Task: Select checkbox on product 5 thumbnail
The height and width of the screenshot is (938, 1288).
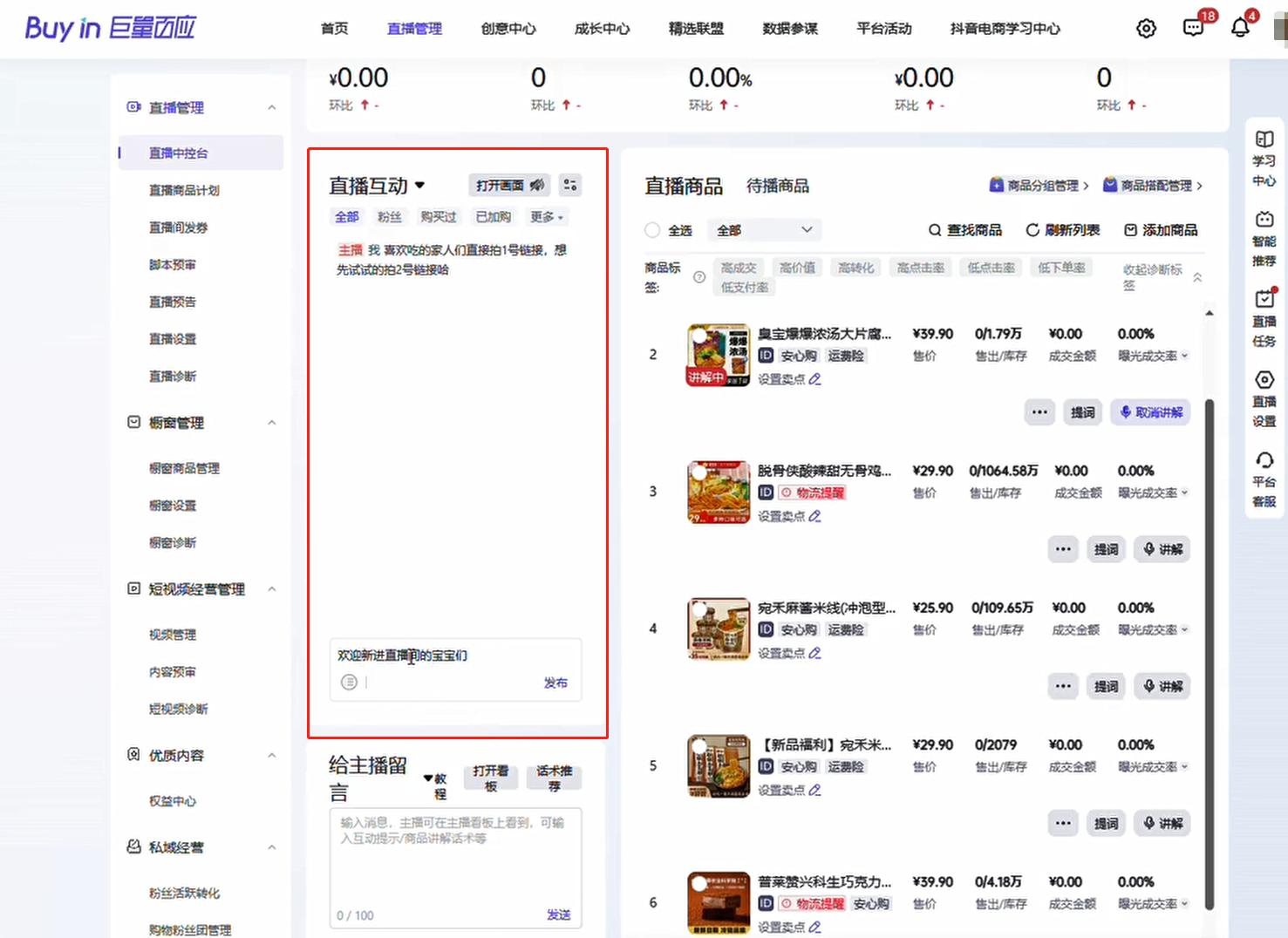Action: (699, 746)
